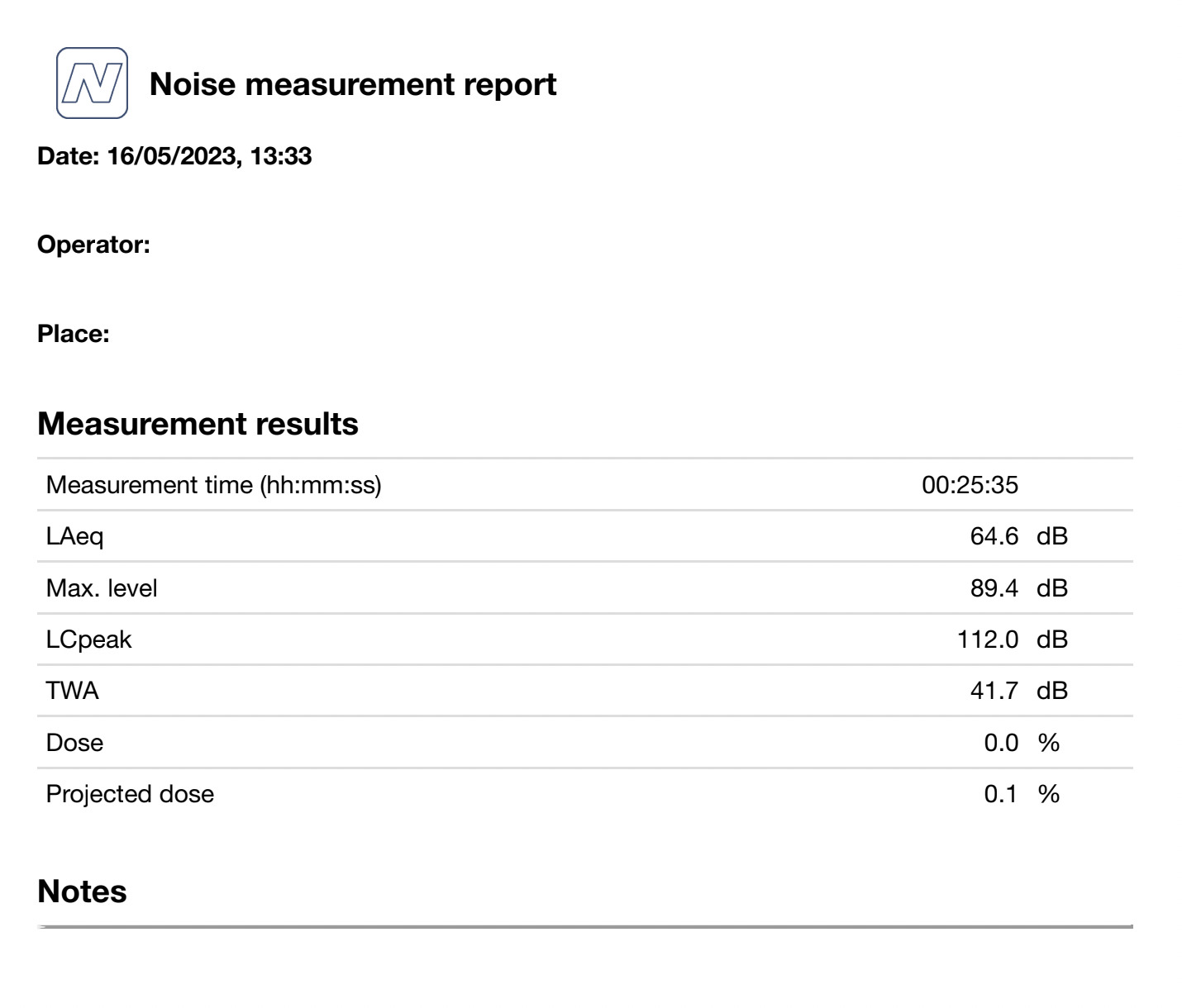Click 'Measurement time (hh:mm:ss)' label
This screenshot has width=1182, height=1008.
[x=214, y=485]
